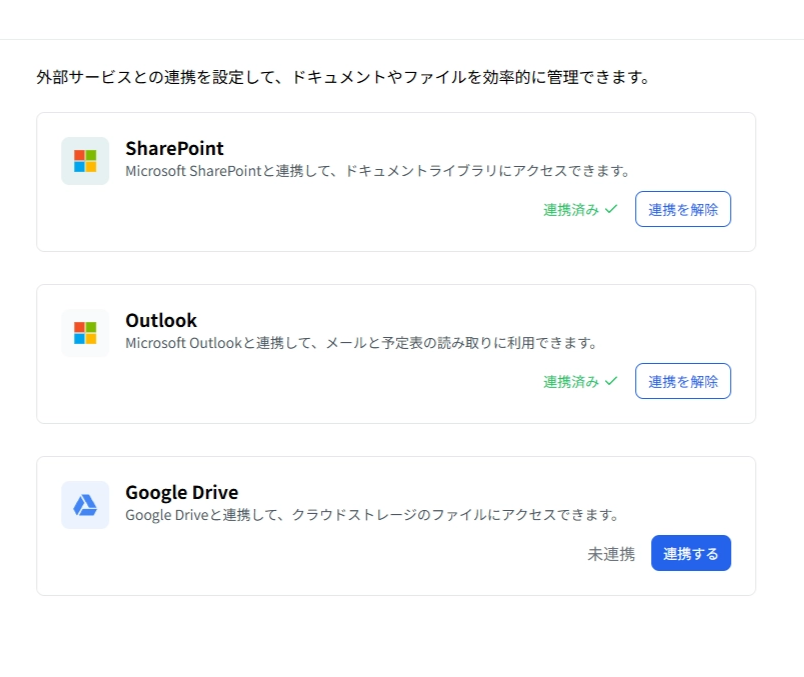Viewport: 804px width, 677px height.
Task: Click the Outlook card title
Action: tap(161, 321)
